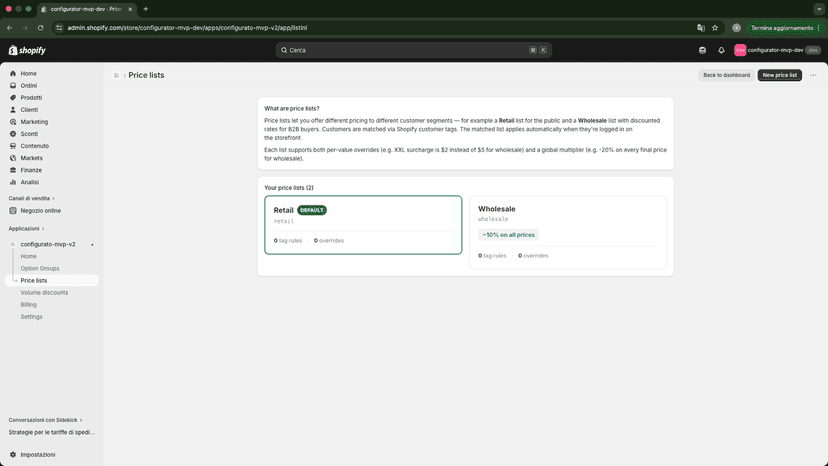Click Retail's '0 tag rules' text

pos(288,241)
